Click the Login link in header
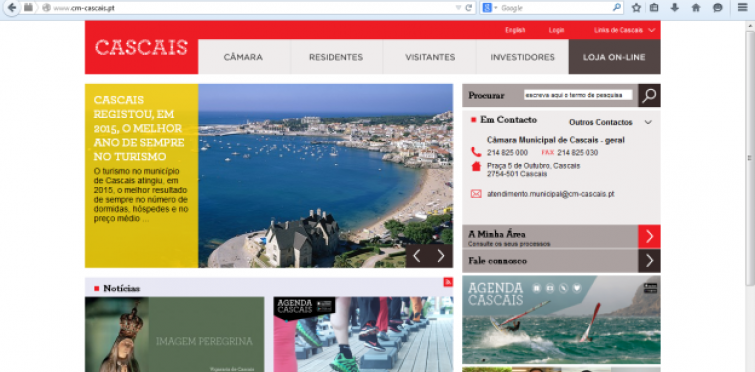 click(556, 30)
